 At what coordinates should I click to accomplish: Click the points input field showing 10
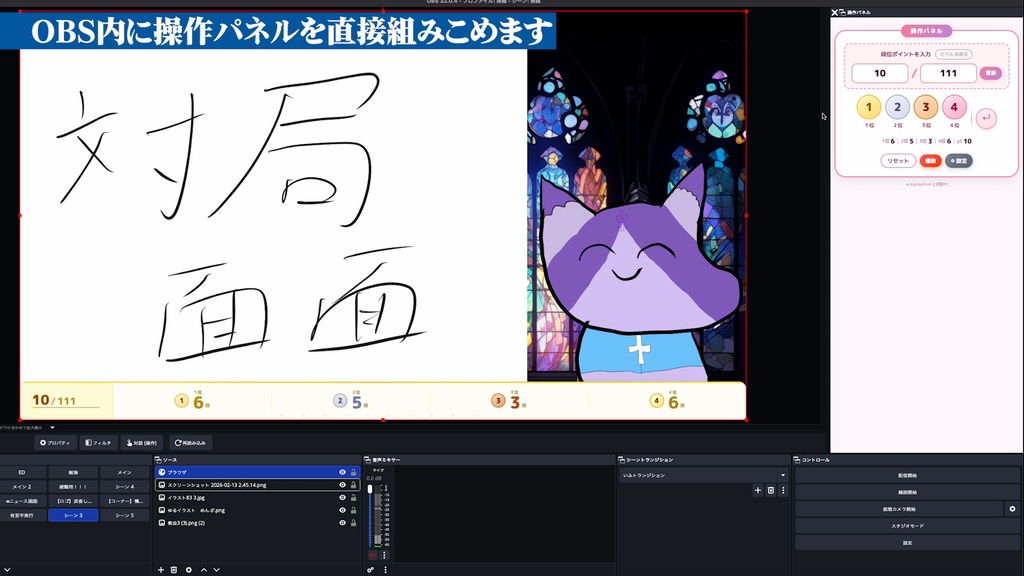pyautogui.click(x=880, y=72)
